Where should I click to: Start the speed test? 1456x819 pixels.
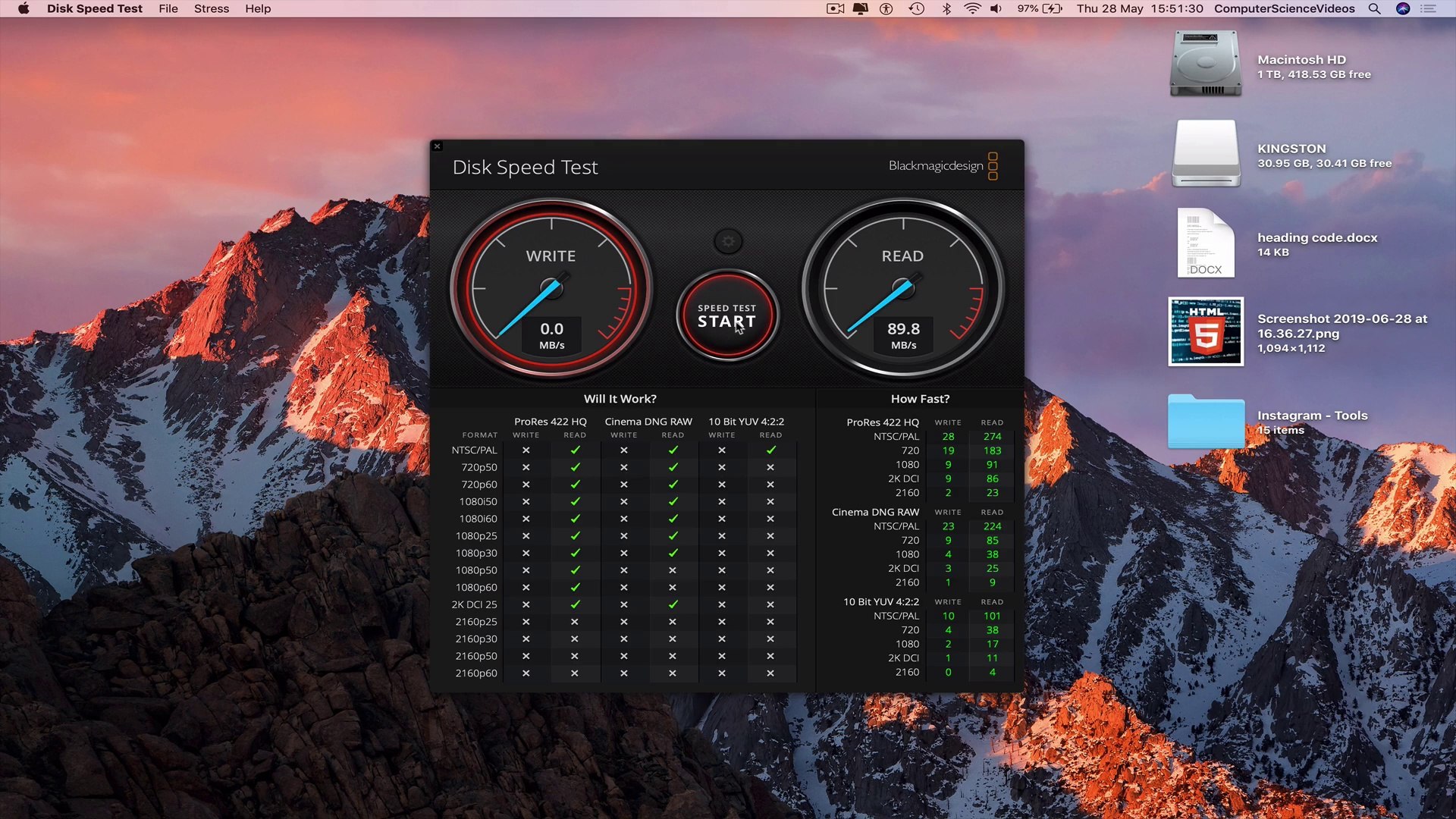[x=726, y=316]
